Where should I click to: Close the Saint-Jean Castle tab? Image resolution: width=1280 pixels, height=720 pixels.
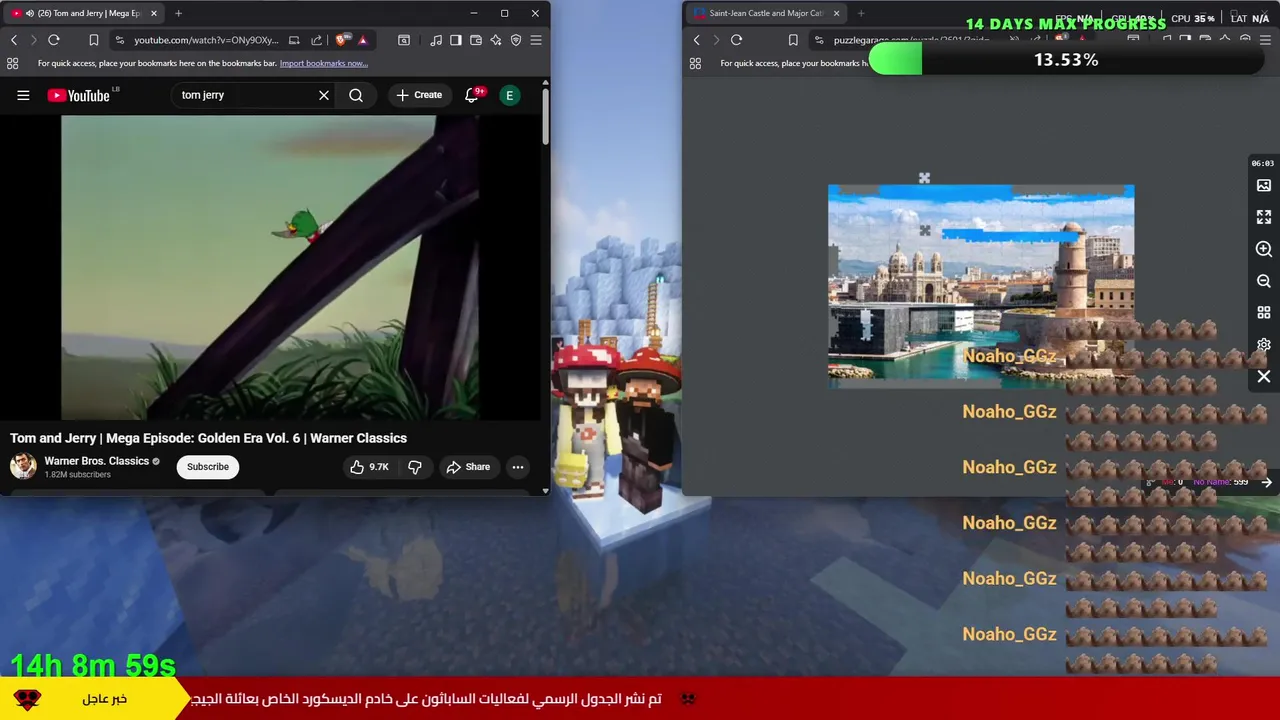(x=836, y=13)
